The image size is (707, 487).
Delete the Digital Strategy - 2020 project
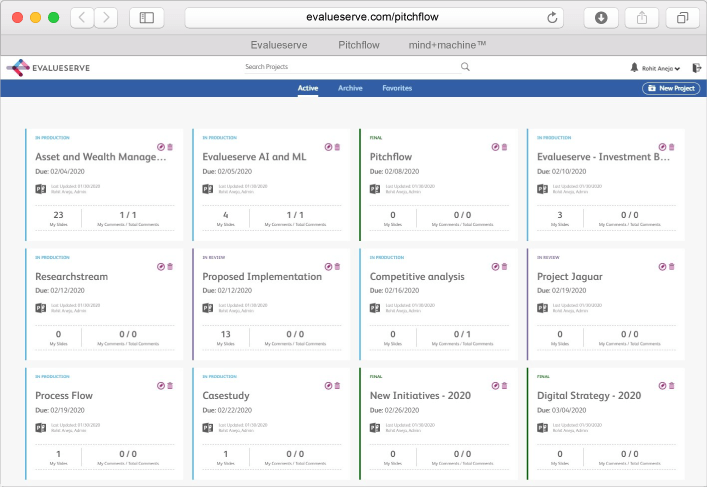point(672,386)
